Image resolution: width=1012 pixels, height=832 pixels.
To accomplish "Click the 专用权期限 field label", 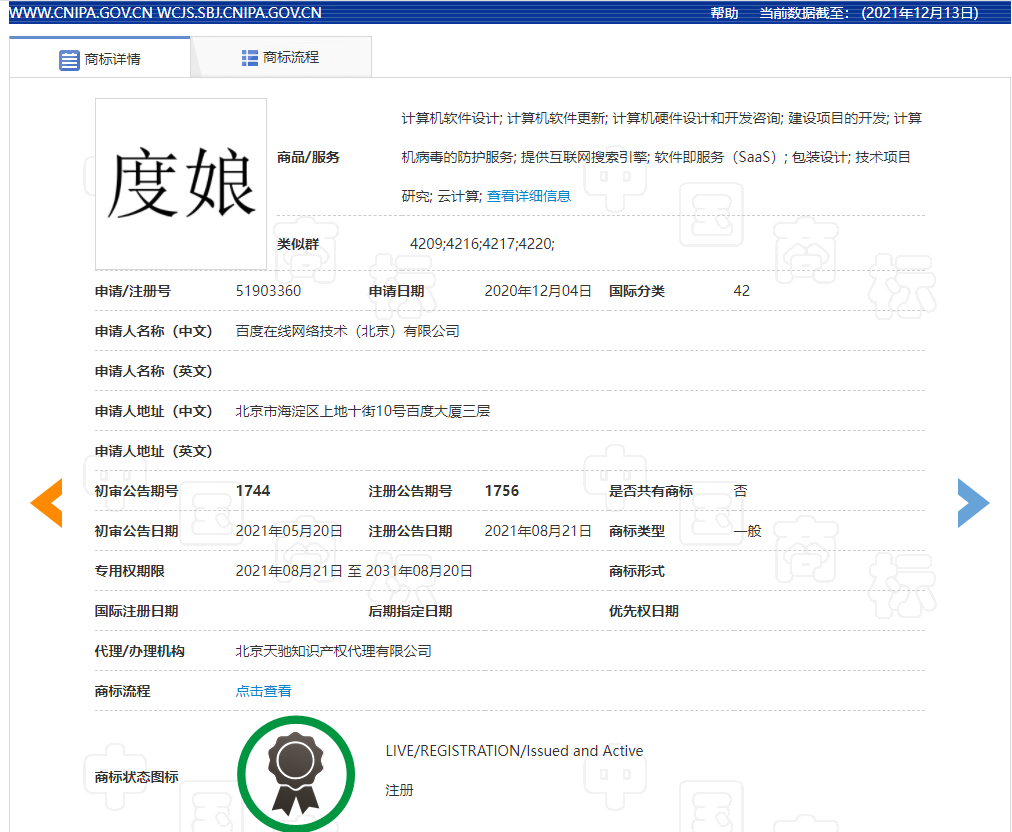I will 130,571.
